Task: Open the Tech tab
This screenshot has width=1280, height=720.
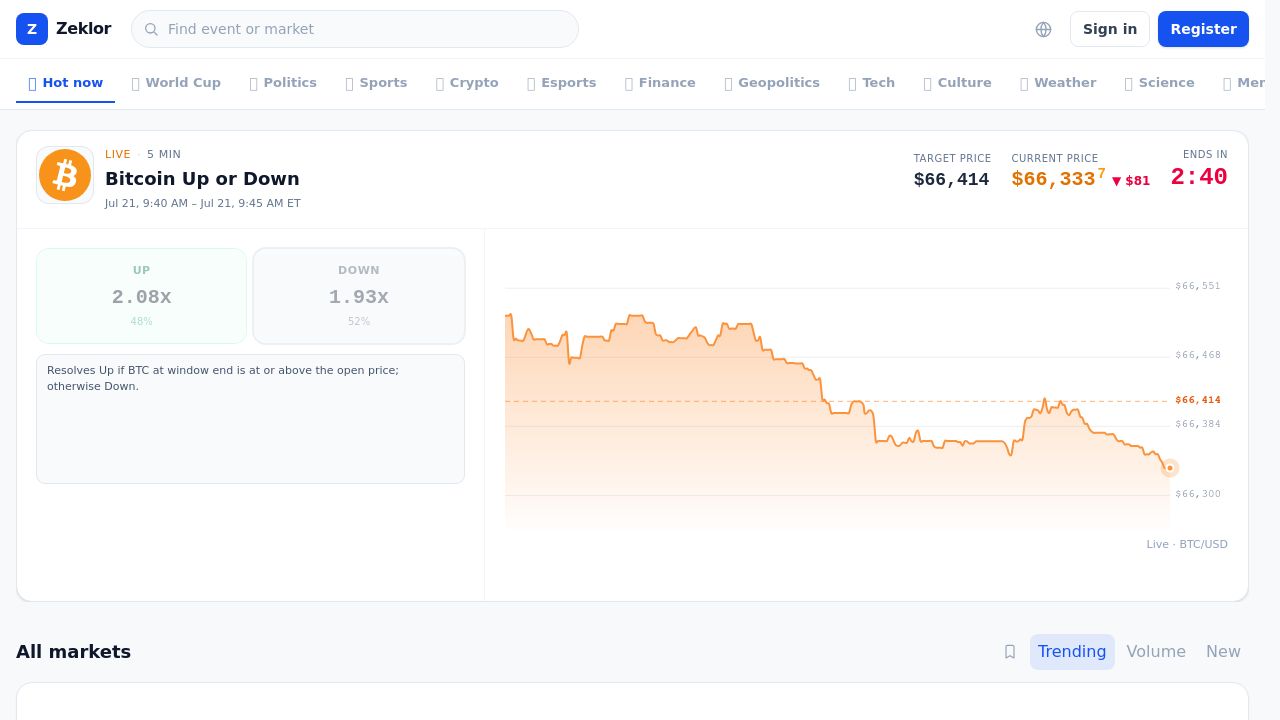Action: 872,83
